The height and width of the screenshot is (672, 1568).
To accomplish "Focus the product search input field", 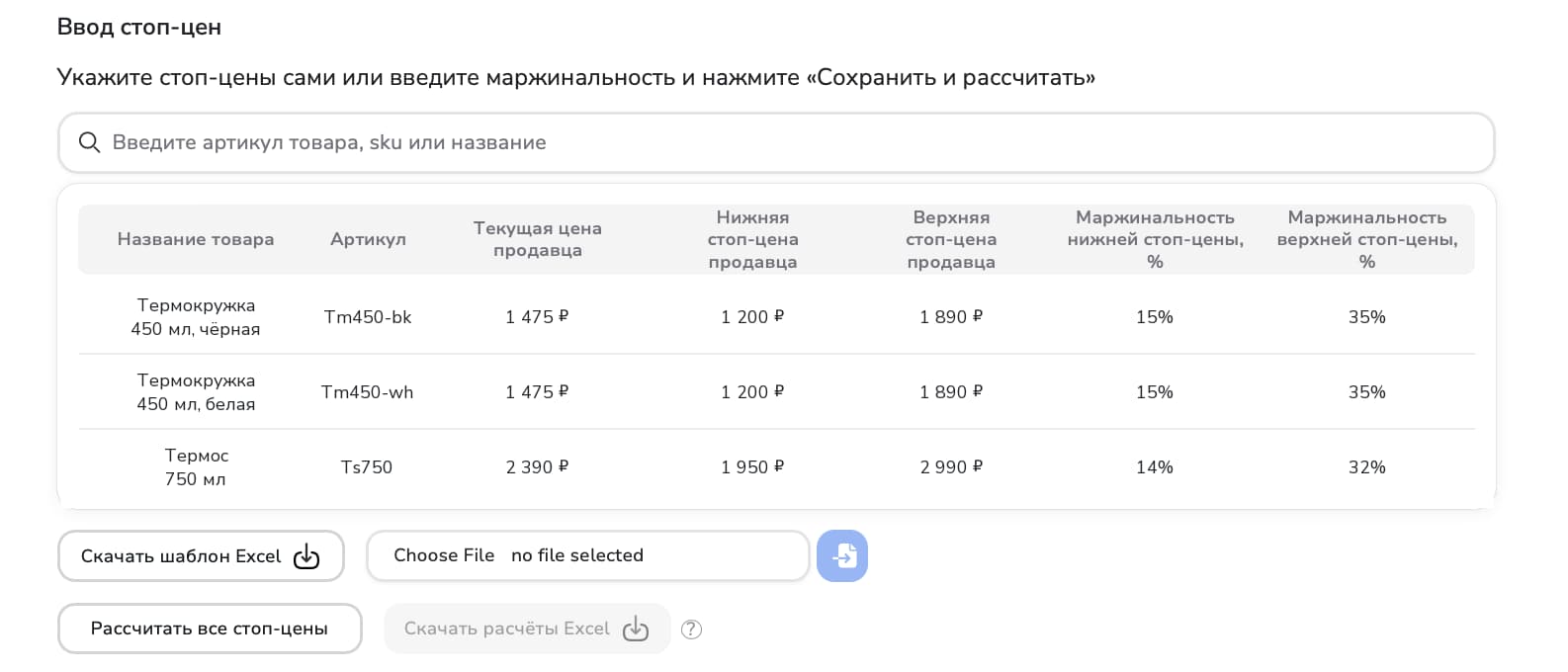I will point(776,142).
